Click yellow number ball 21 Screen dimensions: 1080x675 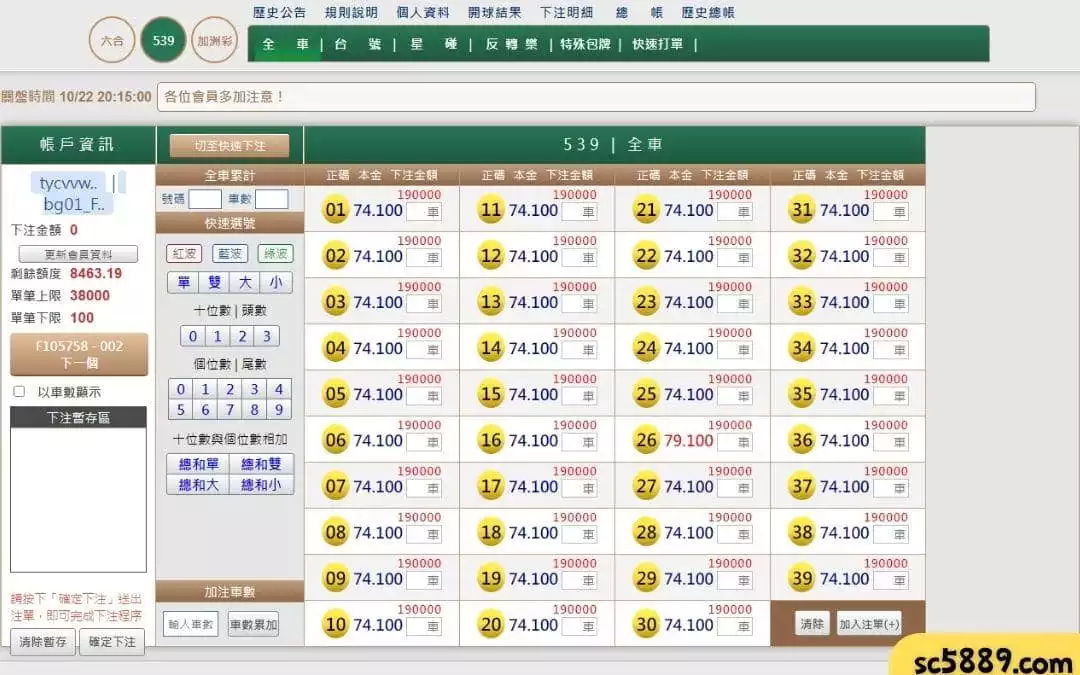point(646,209)
